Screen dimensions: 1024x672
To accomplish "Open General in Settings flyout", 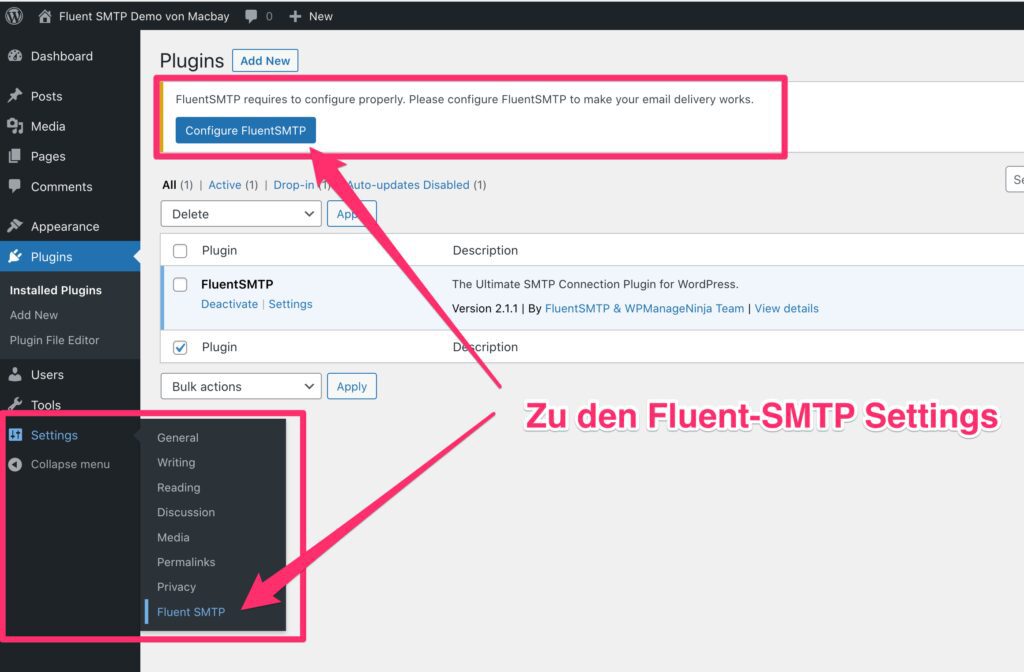I will (x=178, y=438).
